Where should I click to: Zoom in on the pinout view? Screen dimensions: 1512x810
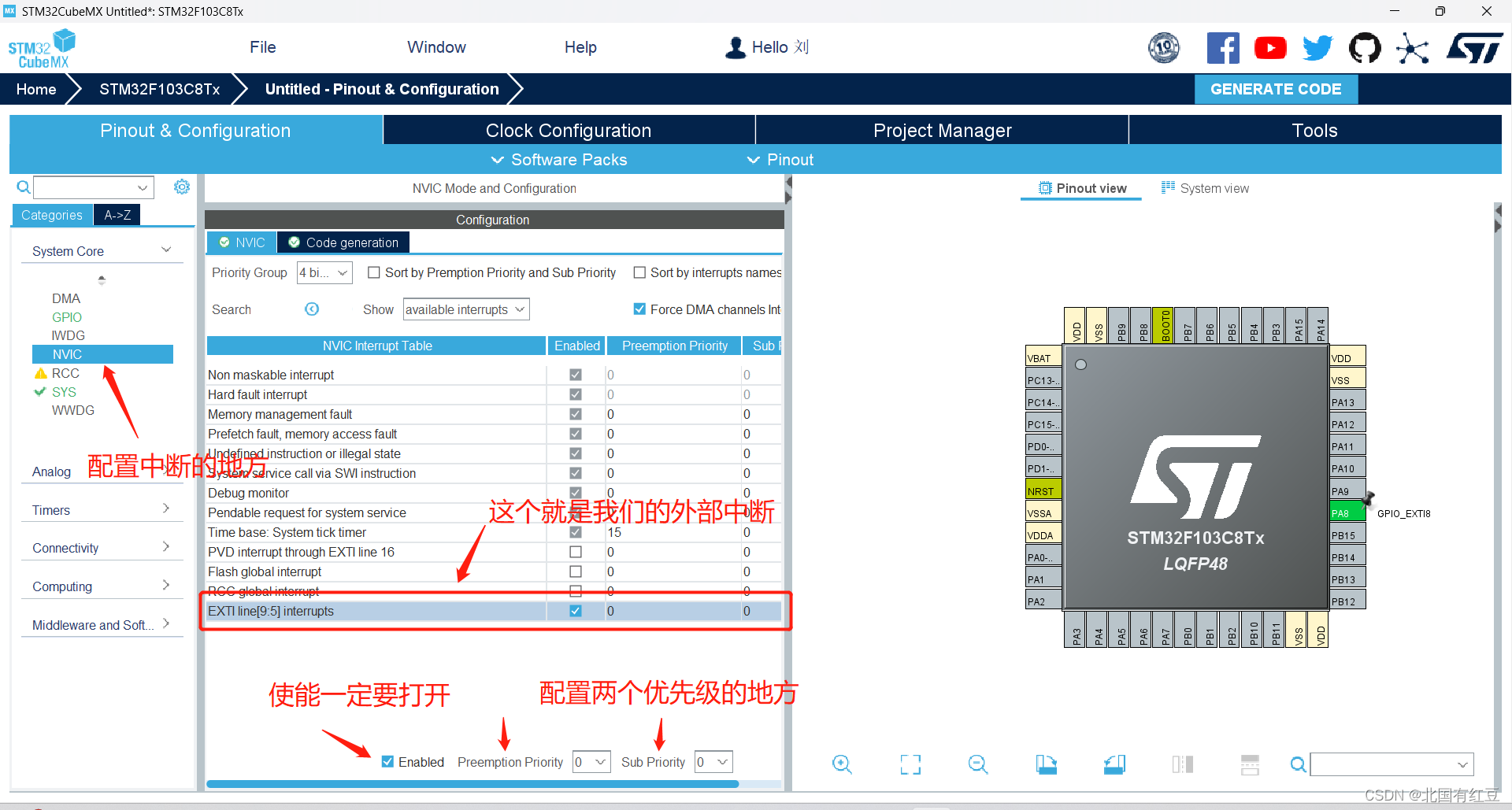click(842, 764)
